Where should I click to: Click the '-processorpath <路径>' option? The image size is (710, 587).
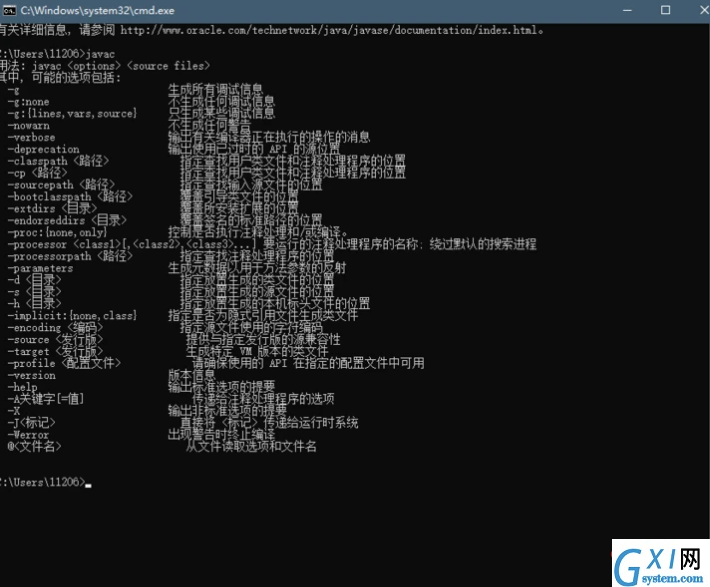tap(70, 256)
